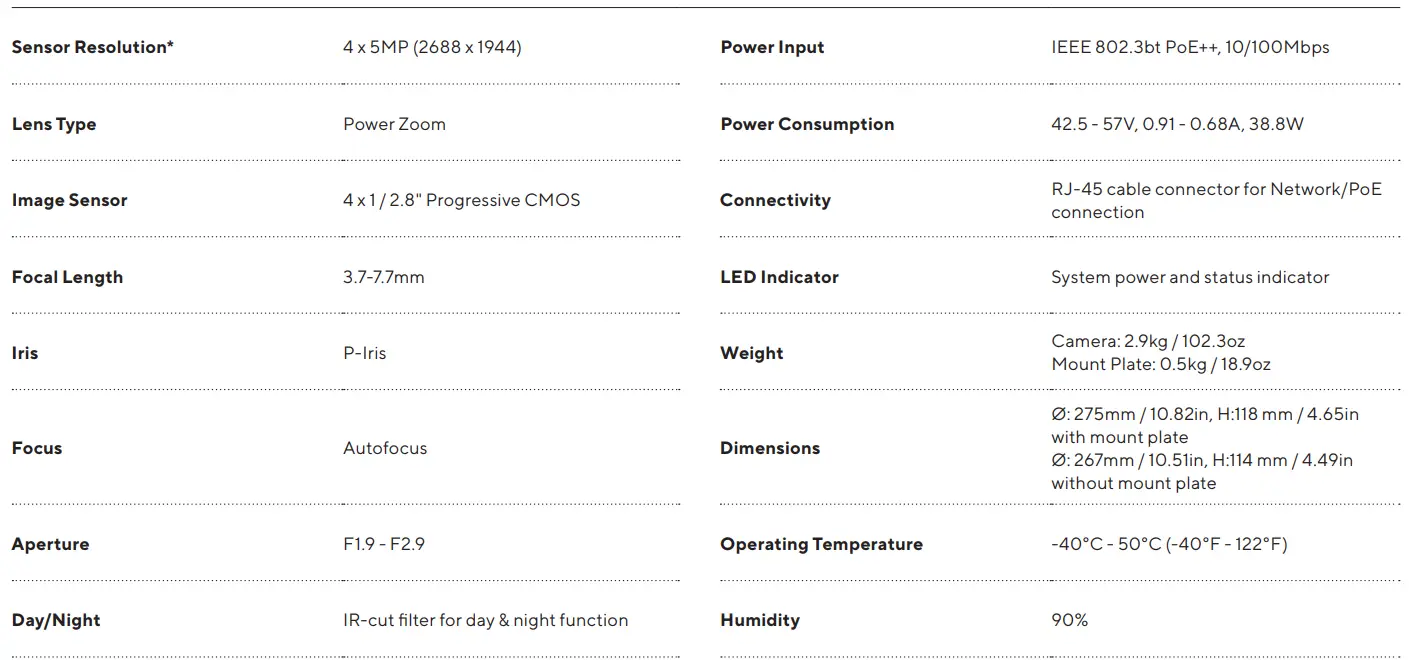1409x660 pixels.
Task: Click the Power Consumption label
Action: tap(807, 124)
